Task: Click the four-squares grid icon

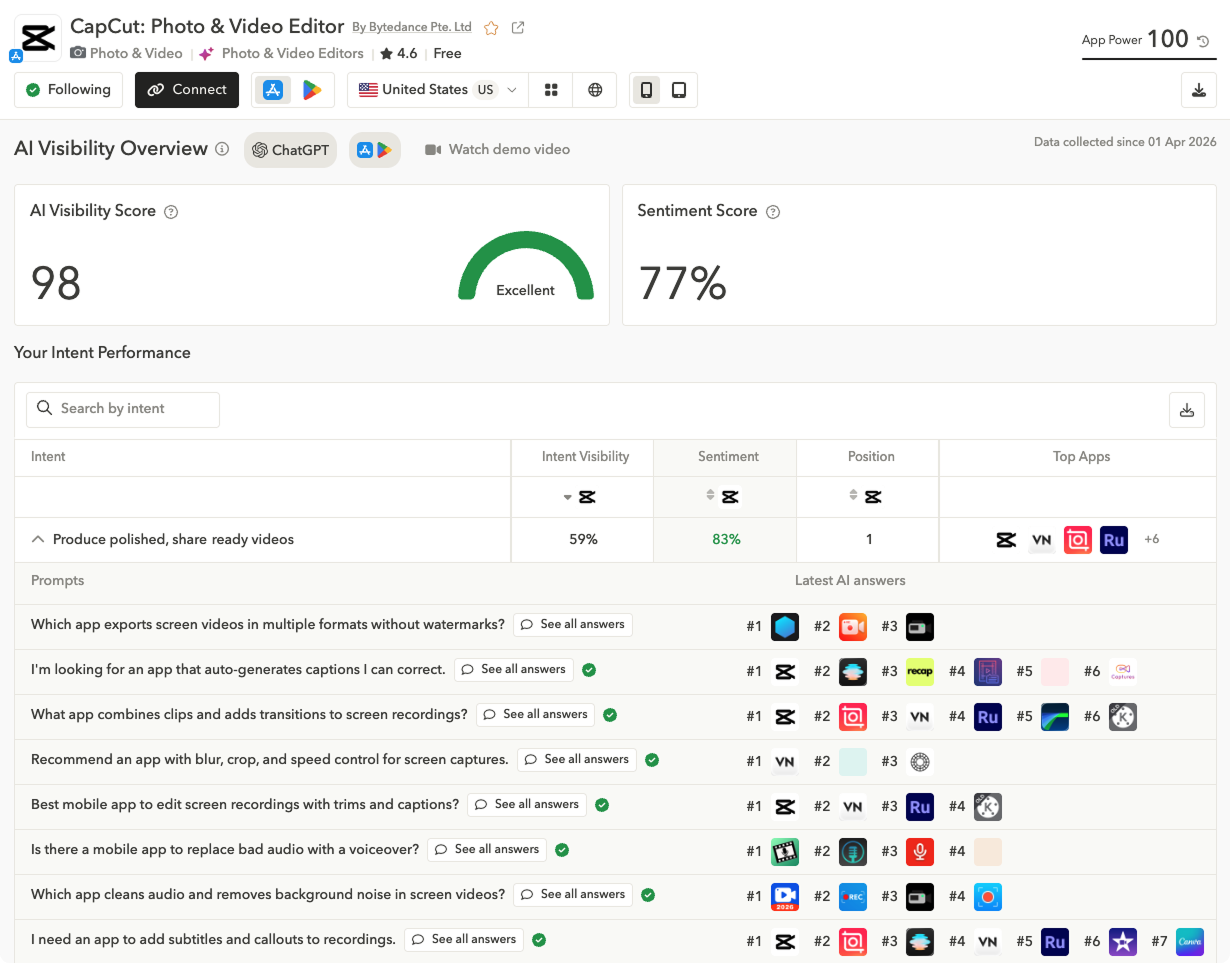Action: (551, 90)
